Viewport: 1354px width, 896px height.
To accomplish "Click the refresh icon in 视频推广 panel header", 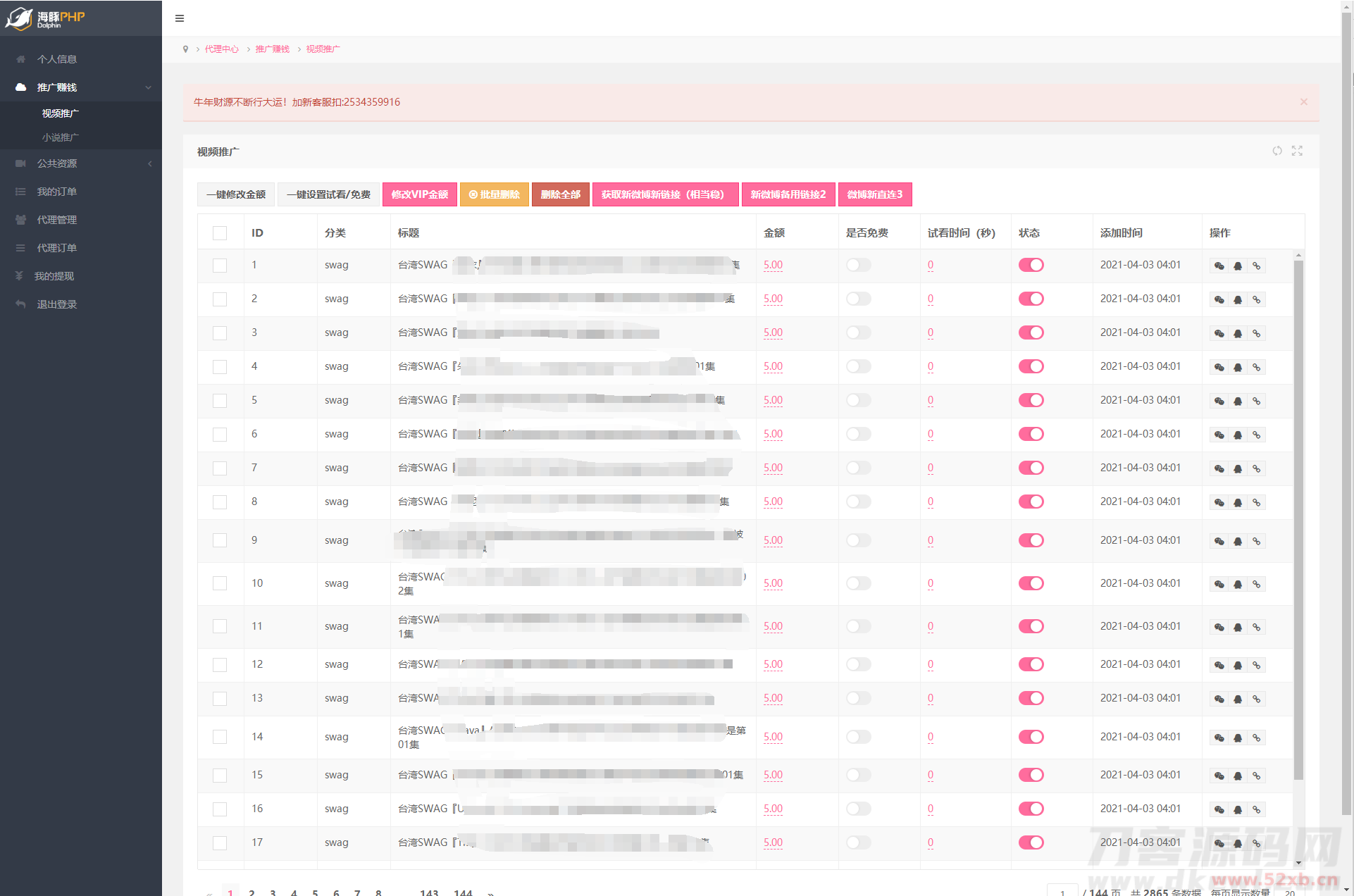I will (1277, 151).
